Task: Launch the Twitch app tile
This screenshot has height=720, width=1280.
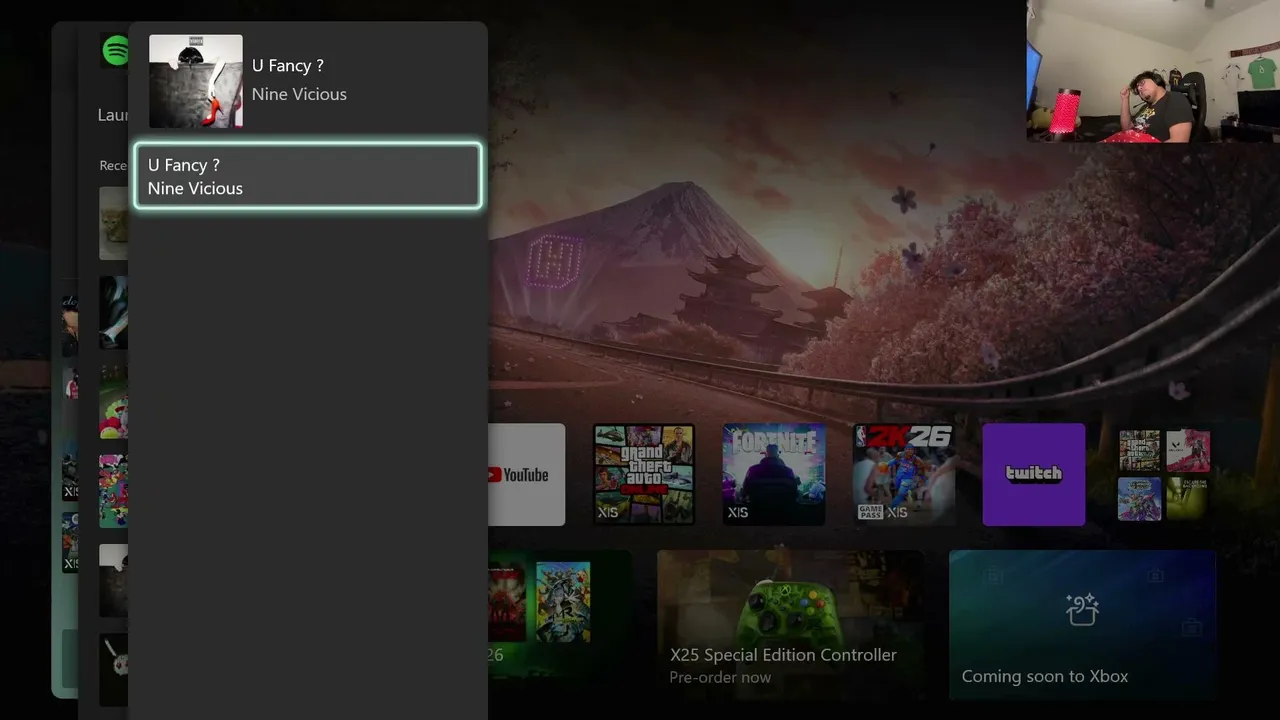Action: pyautogui.click(x=1034, y=474)
